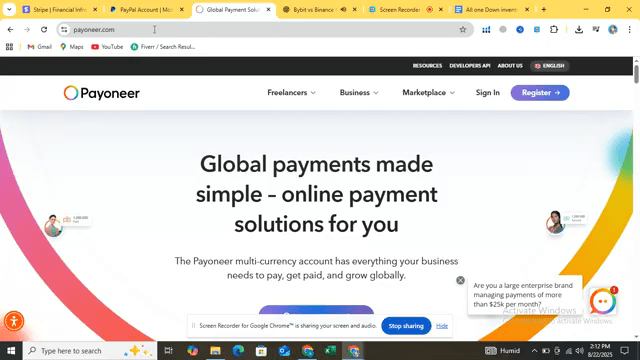This screenshot has height=360, width=640.
Task: Expand the Freelancers menu
Action: (x=291, y=93)
